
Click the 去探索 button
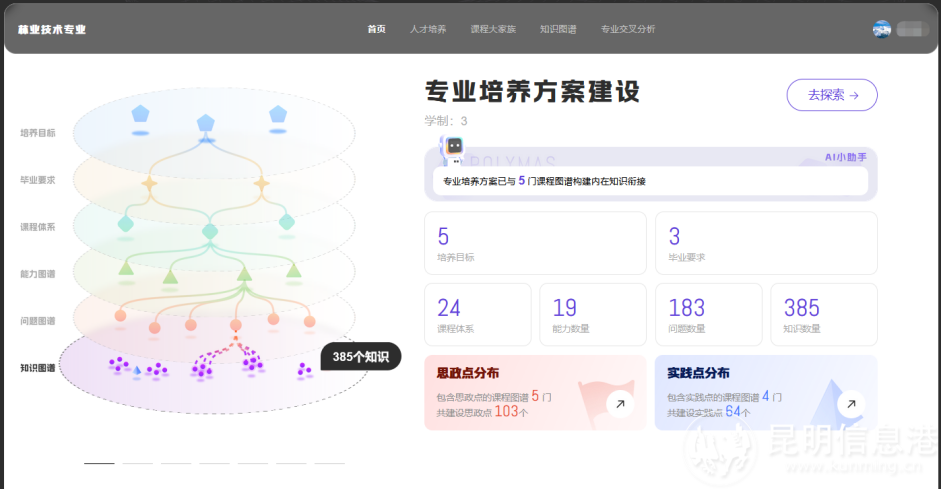(831, 95)
